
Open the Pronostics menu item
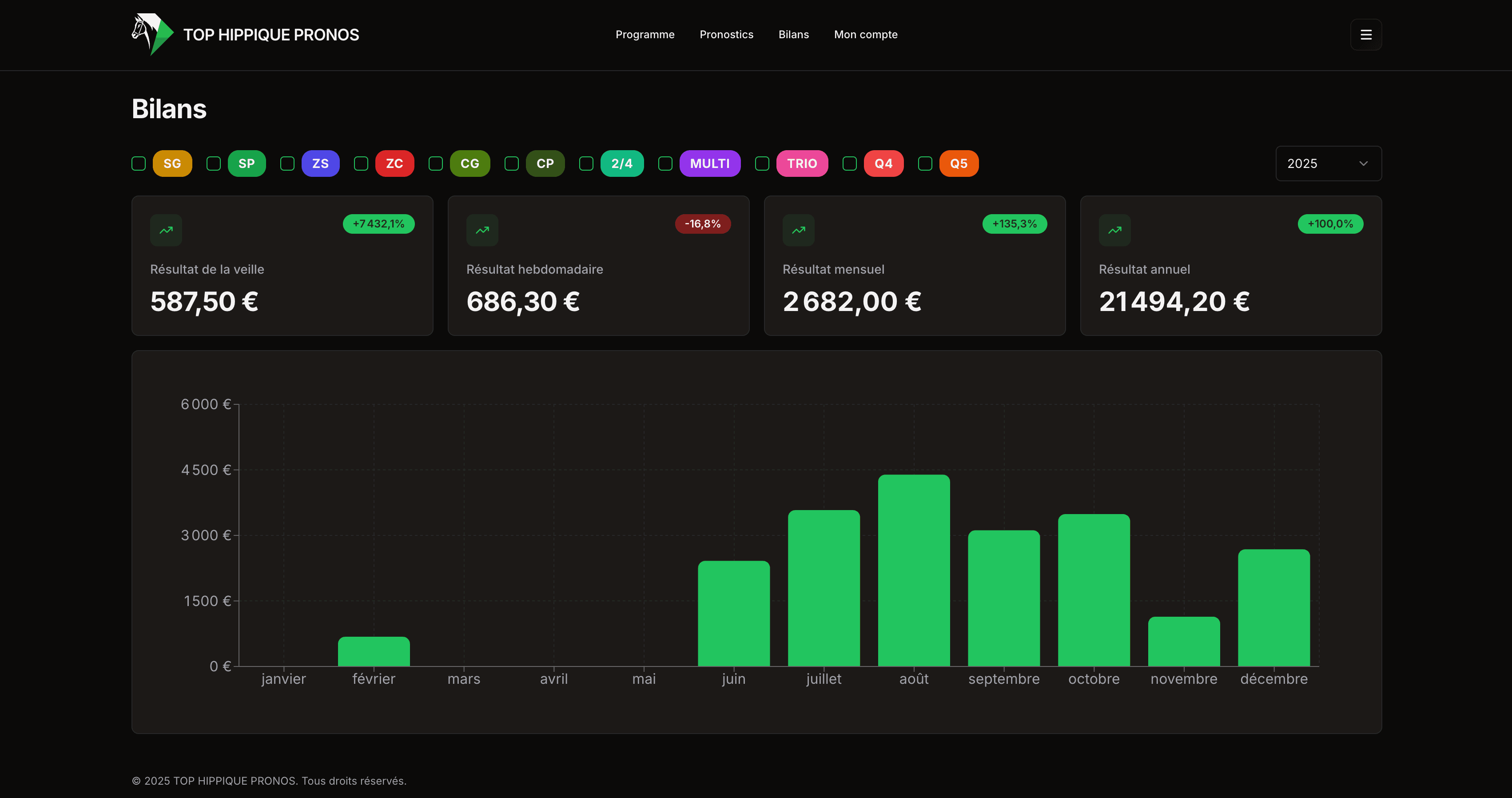pos(726,35)
